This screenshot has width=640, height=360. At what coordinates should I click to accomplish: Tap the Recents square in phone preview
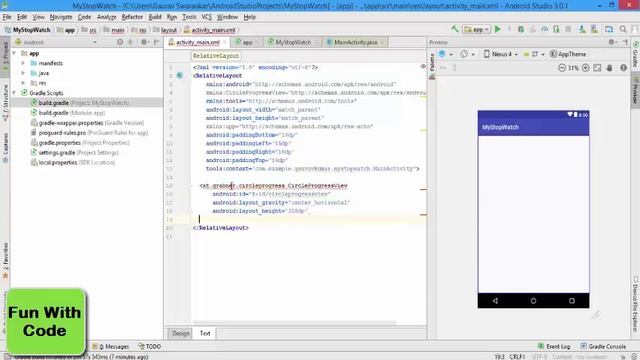click(572, 301)
